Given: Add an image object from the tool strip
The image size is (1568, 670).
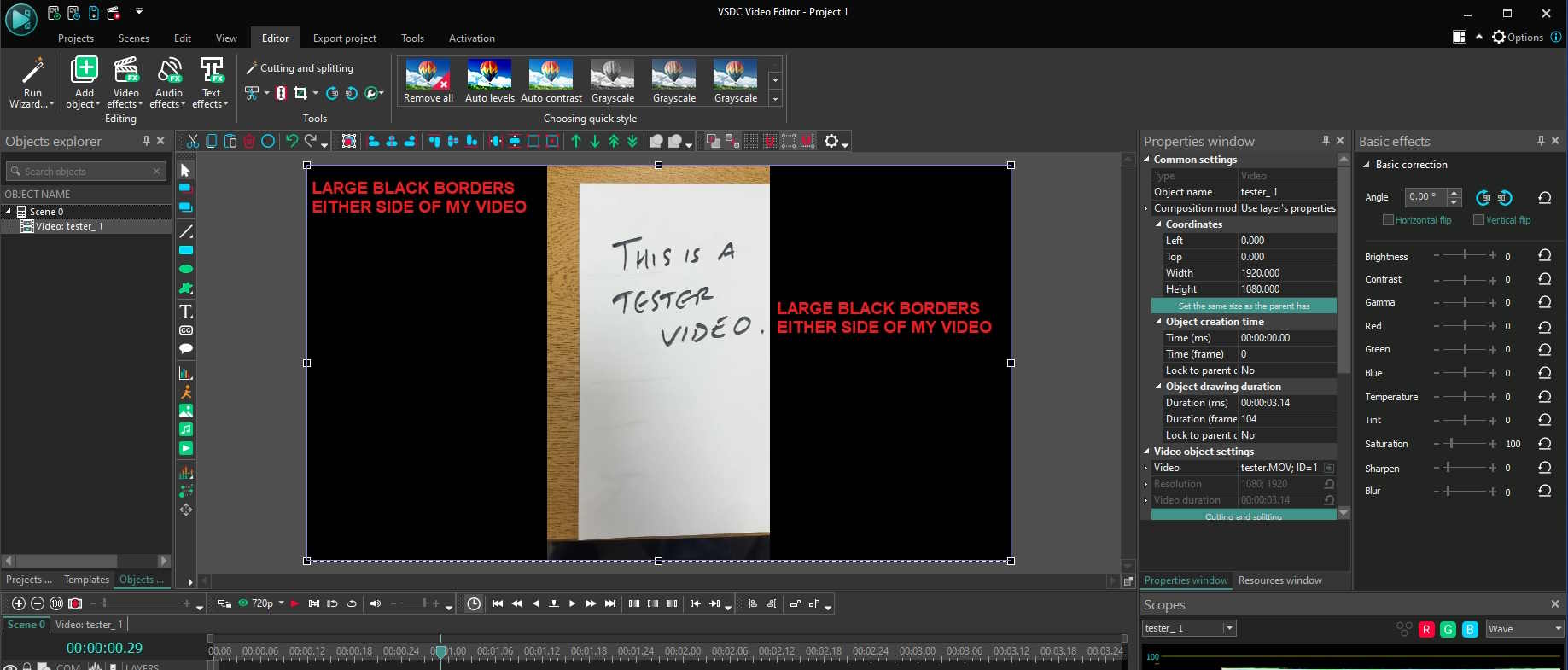Looking at the screenshot, I should tap(186, 411).
